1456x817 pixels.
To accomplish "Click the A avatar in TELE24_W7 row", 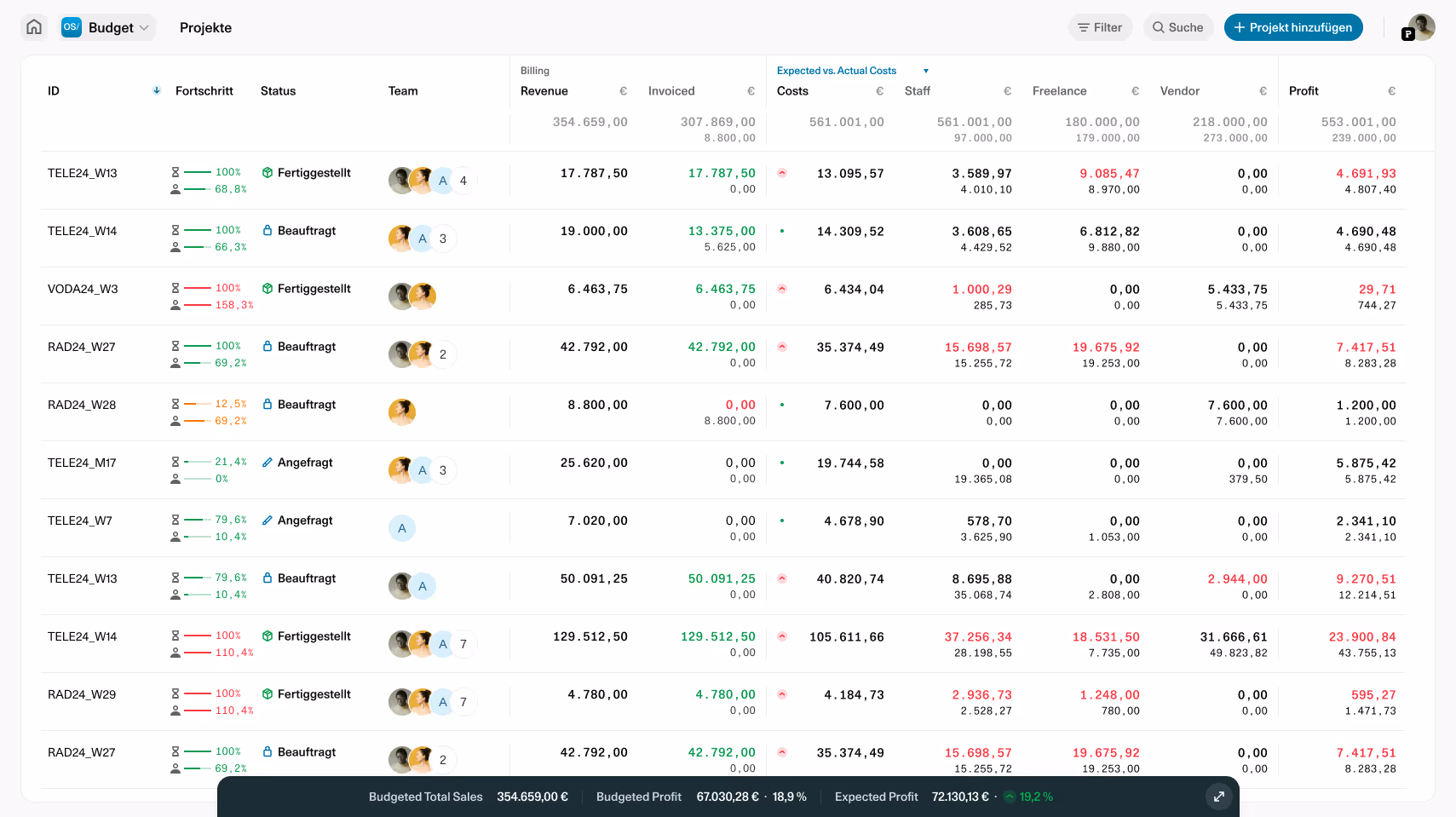I will (x=402, y=528).
